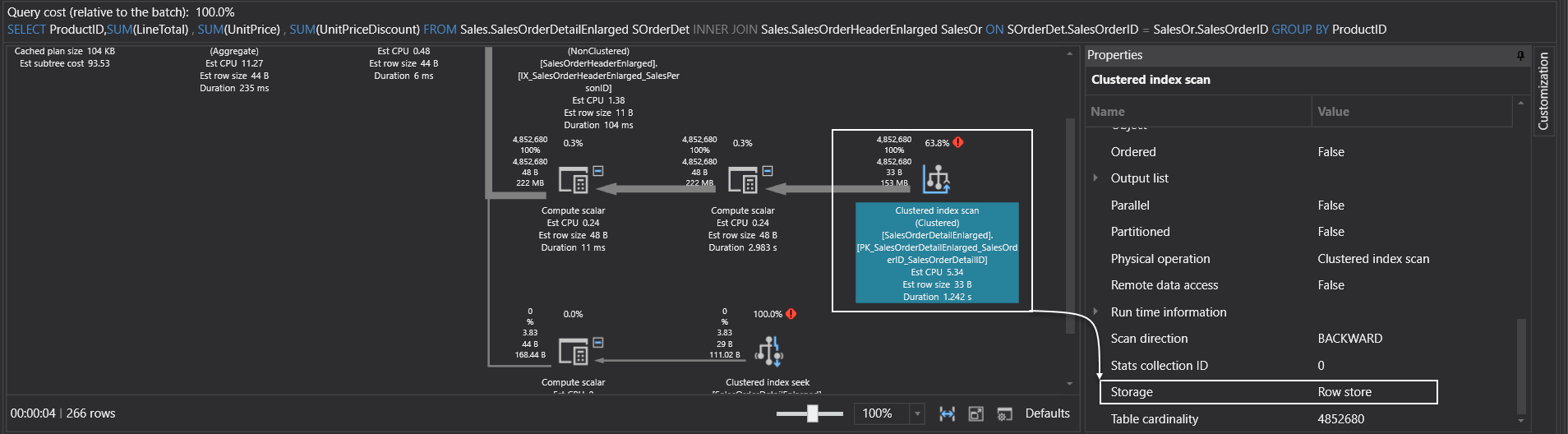
Task: Click the Duration 1.242 s text
Action: pos(937,297)
